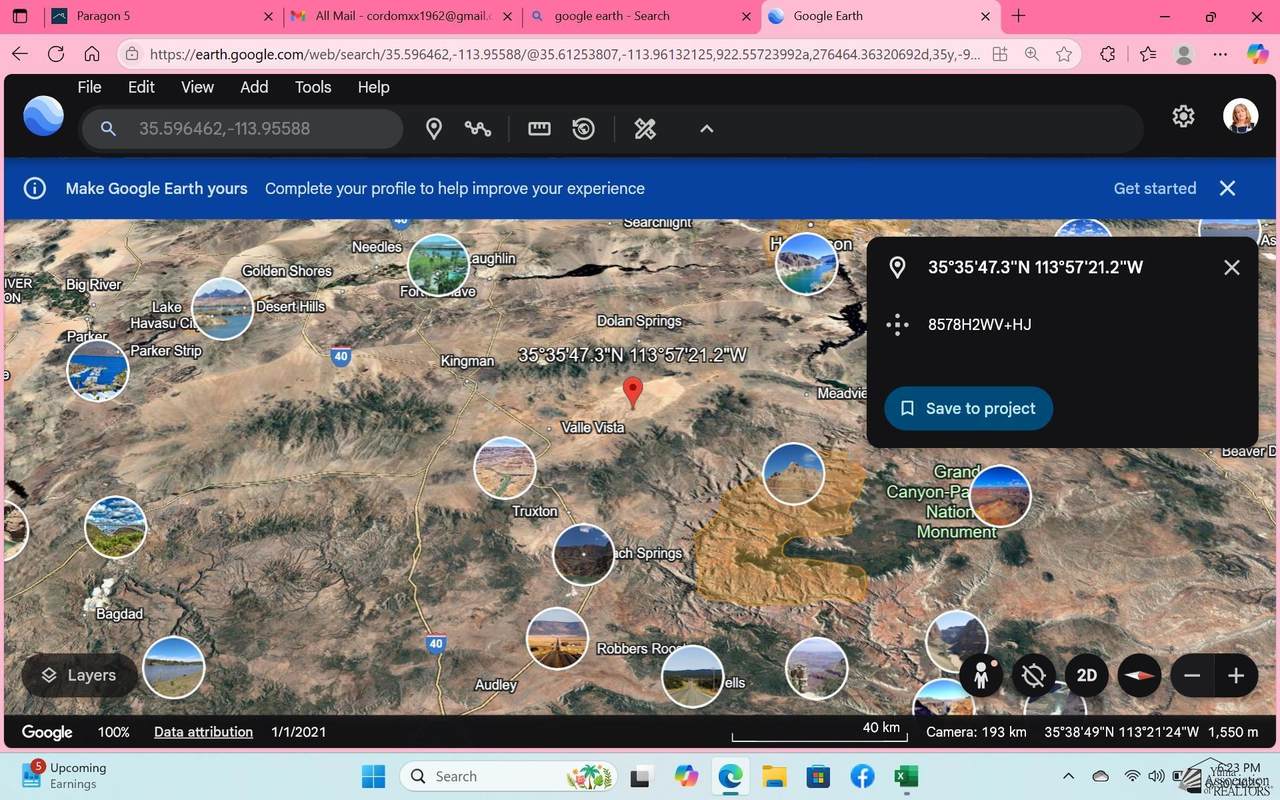Open the File menu
1280x800 pixels.
coord(89,87)
